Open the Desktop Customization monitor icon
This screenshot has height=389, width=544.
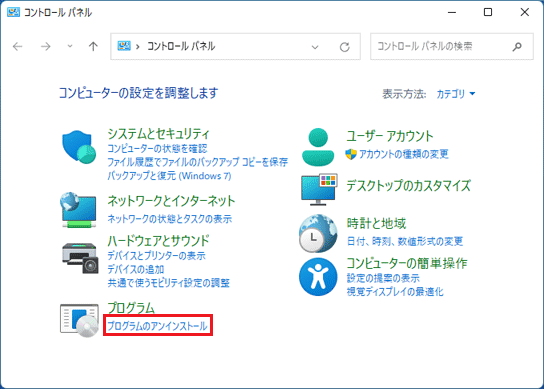319,189
